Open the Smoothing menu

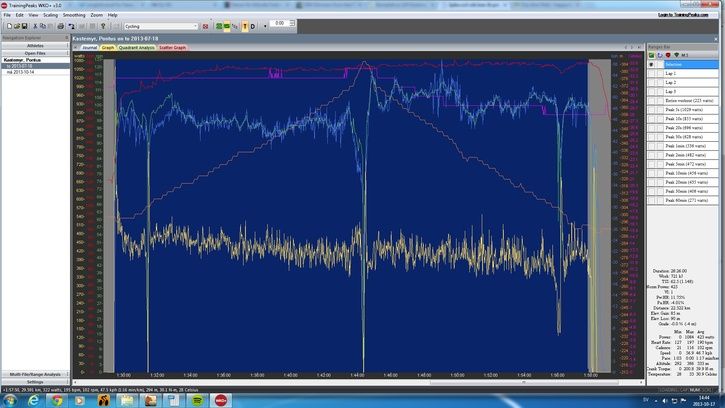74,15
